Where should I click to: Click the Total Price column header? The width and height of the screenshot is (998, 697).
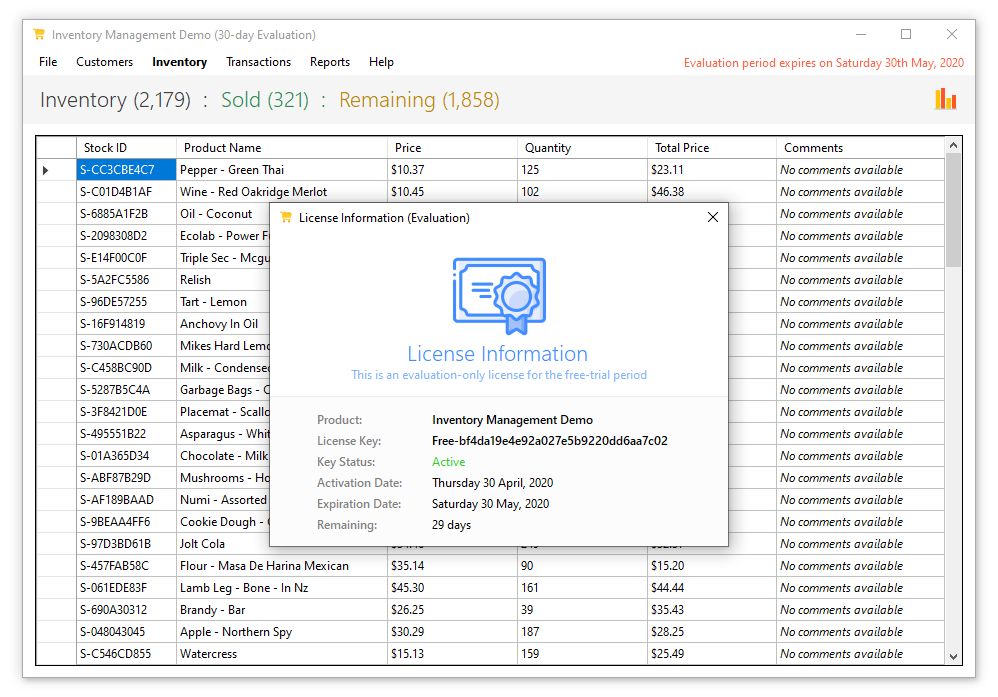[712, 148]
